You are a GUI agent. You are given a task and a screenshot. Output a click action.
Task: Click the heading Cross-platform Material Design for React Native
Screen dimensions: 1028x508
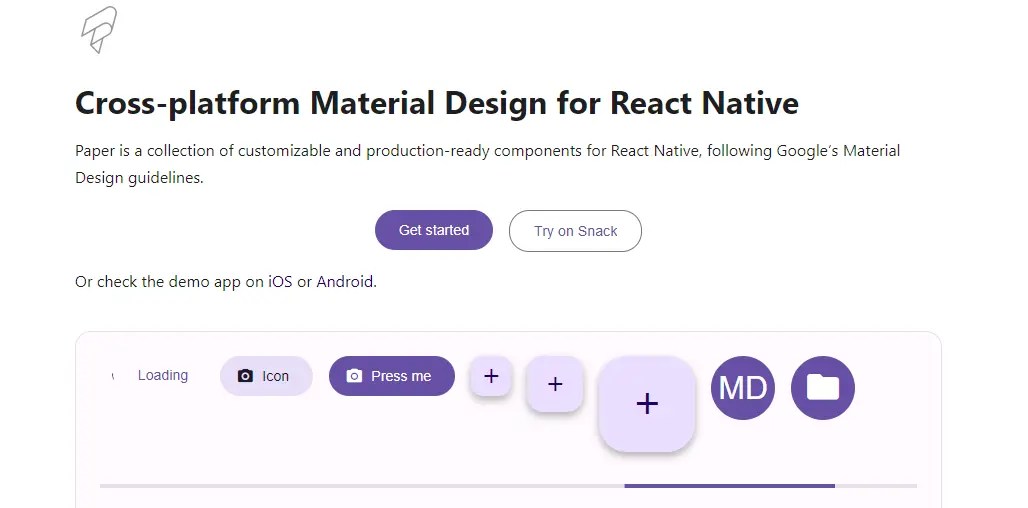tap(437, 103)
